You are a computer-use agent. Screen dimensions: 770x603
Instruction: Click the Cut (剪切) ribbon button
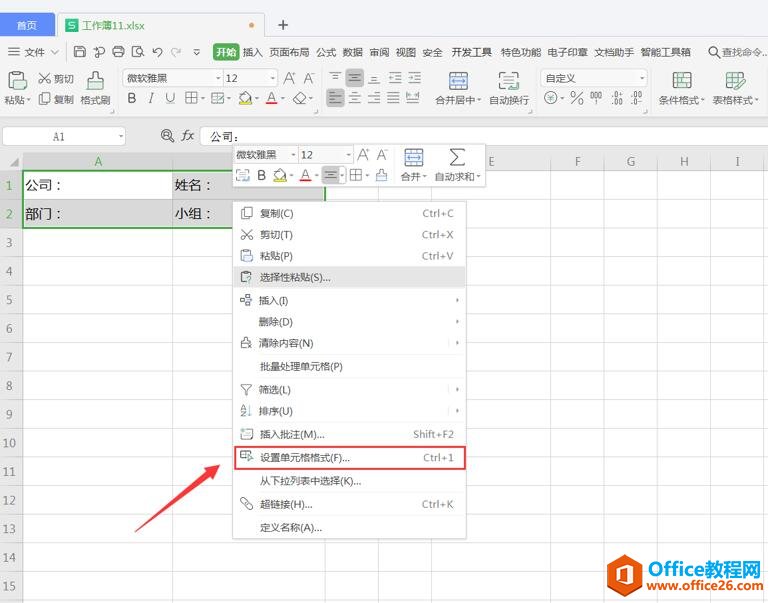(x=55, y=79)
